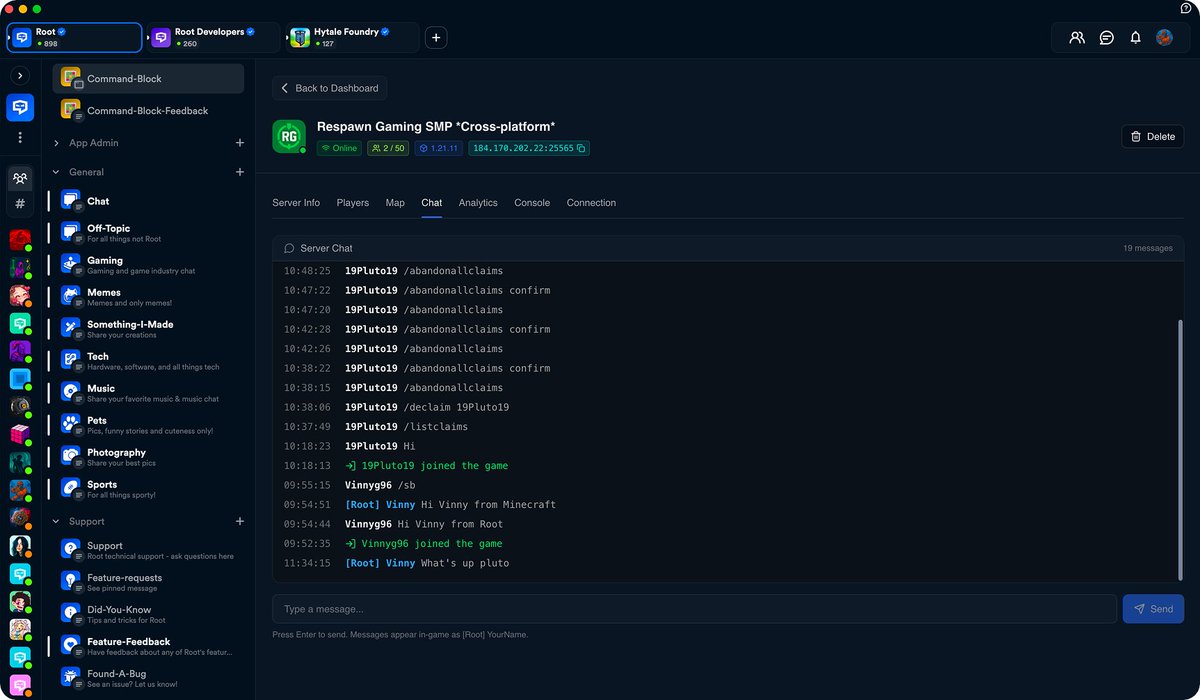This screenshot has width=1200, height=700.
Task: Delete the Respawn Gaming server
Action: point(1152,136)
